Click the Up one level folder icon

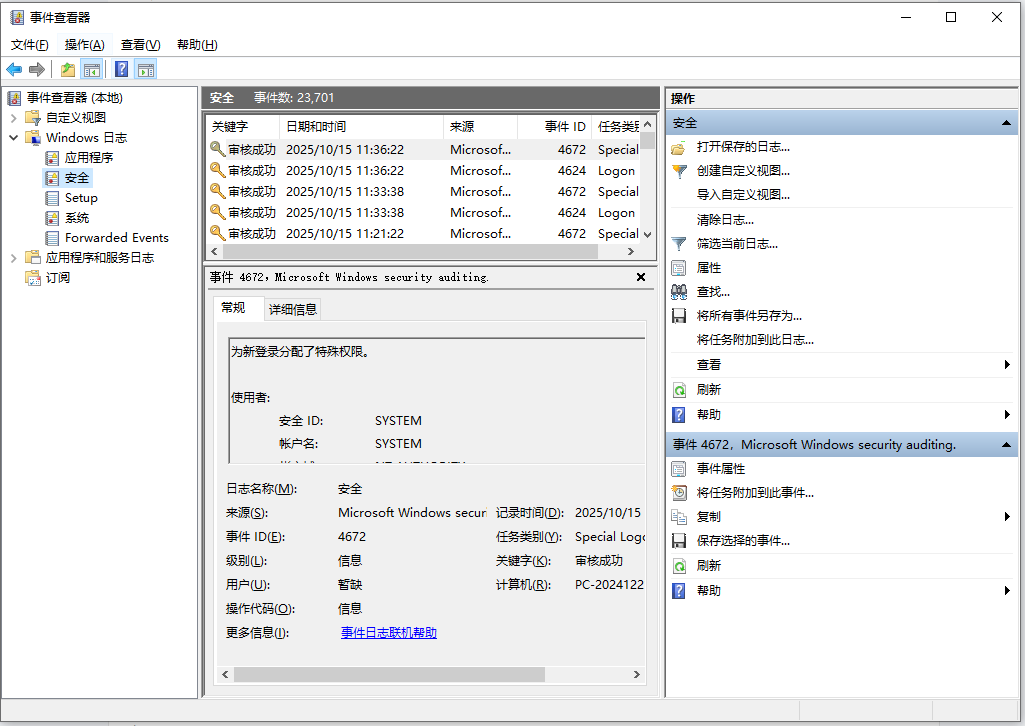[67, 69]
